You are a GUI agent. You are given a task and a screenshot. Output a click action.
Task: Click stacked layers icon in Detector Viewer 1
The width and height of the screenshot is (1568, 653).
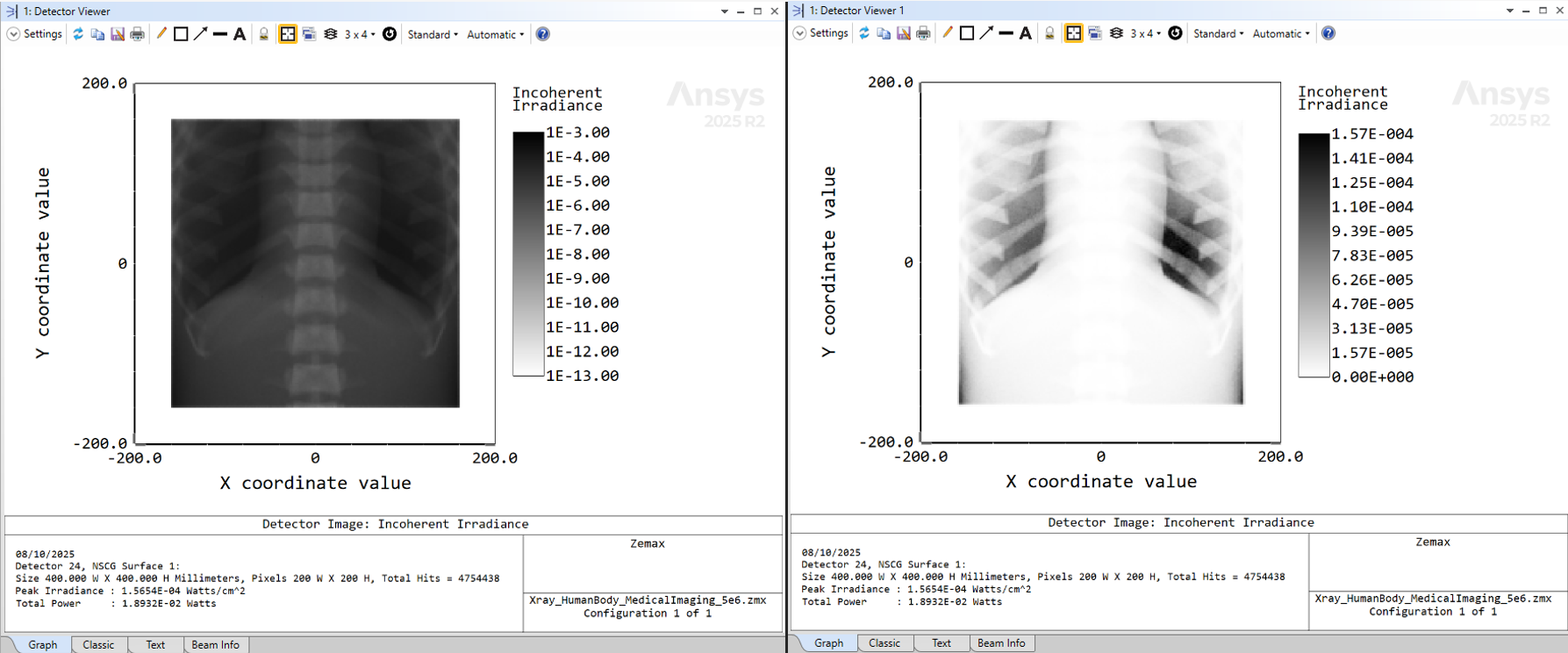point(1117,33)
